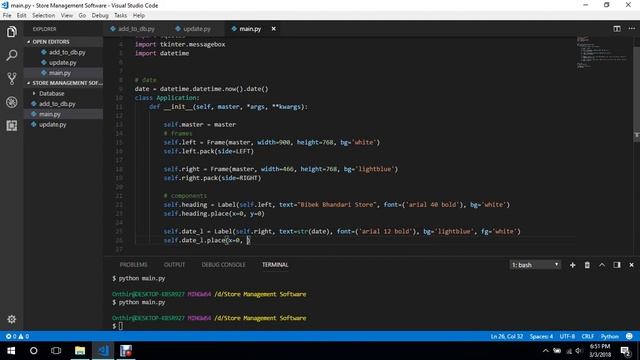The height and width of the screenshot is (360, 640).
Task: Switch to the add_to_db.py editor tab
Action: (x=136, y=29)
